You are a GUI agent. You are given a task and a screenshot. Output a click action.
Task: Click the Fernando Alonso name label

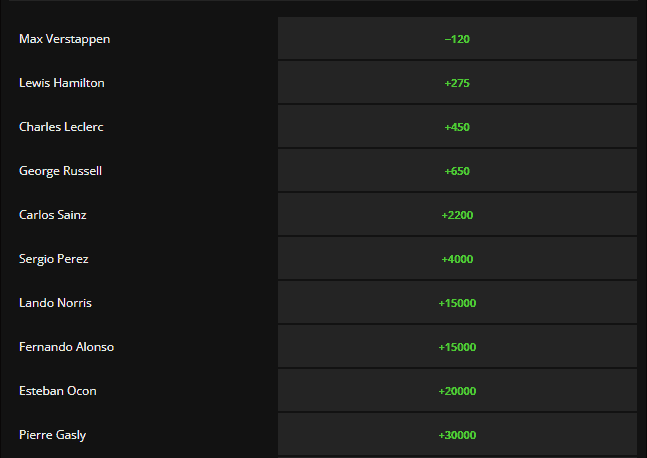point(66,347)
